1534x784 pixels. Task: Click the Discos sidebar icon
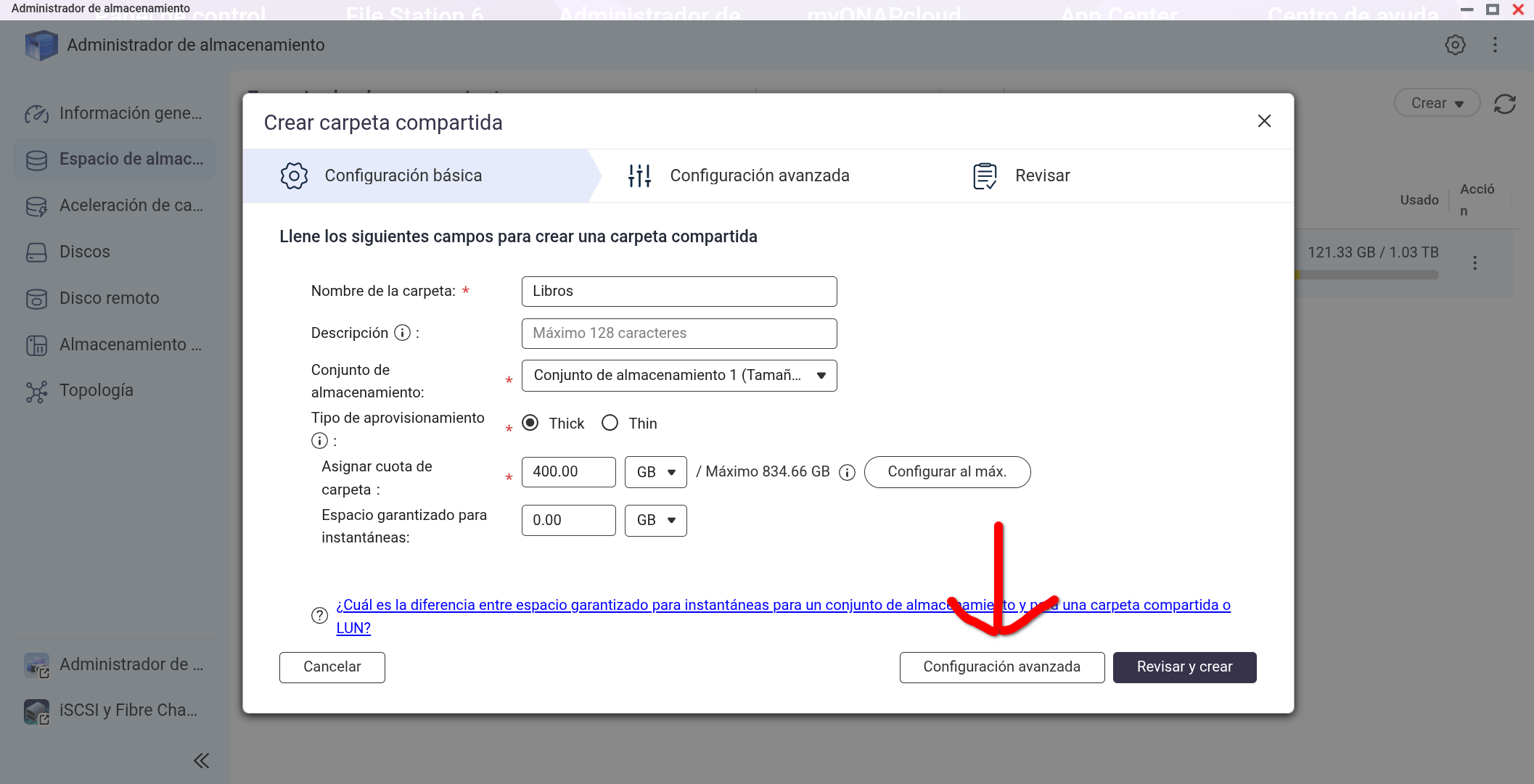[36, 252]
